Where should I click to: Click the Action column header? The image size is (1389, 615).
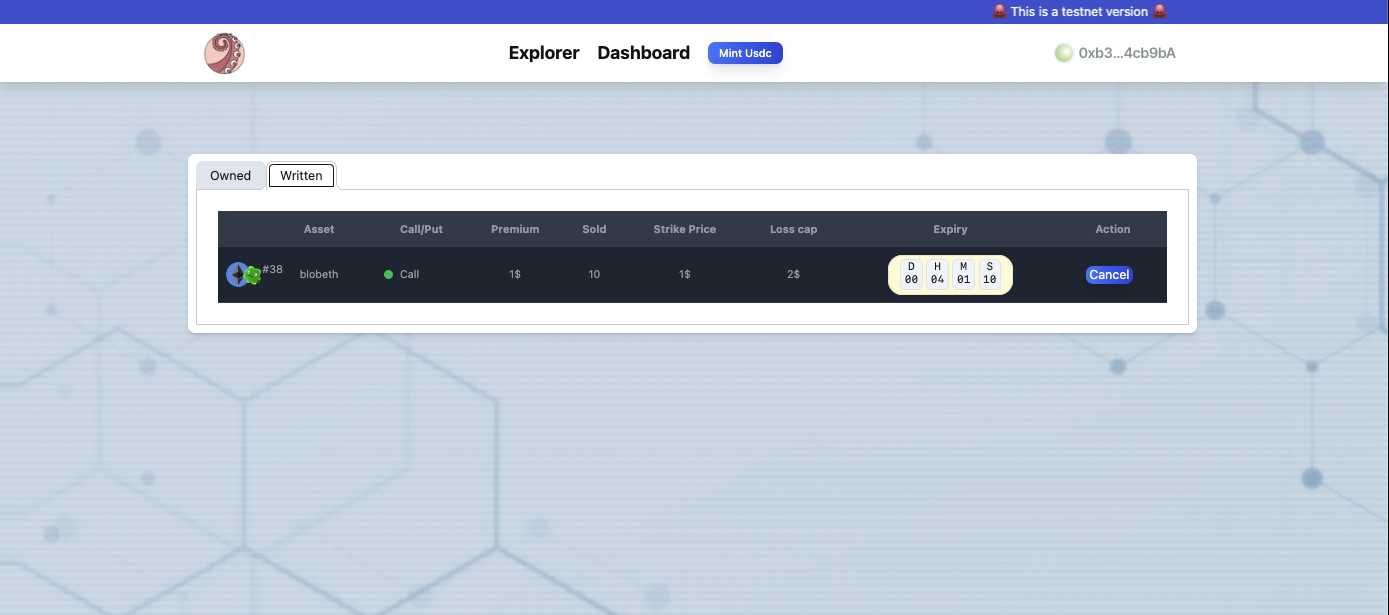point(1112,229)
